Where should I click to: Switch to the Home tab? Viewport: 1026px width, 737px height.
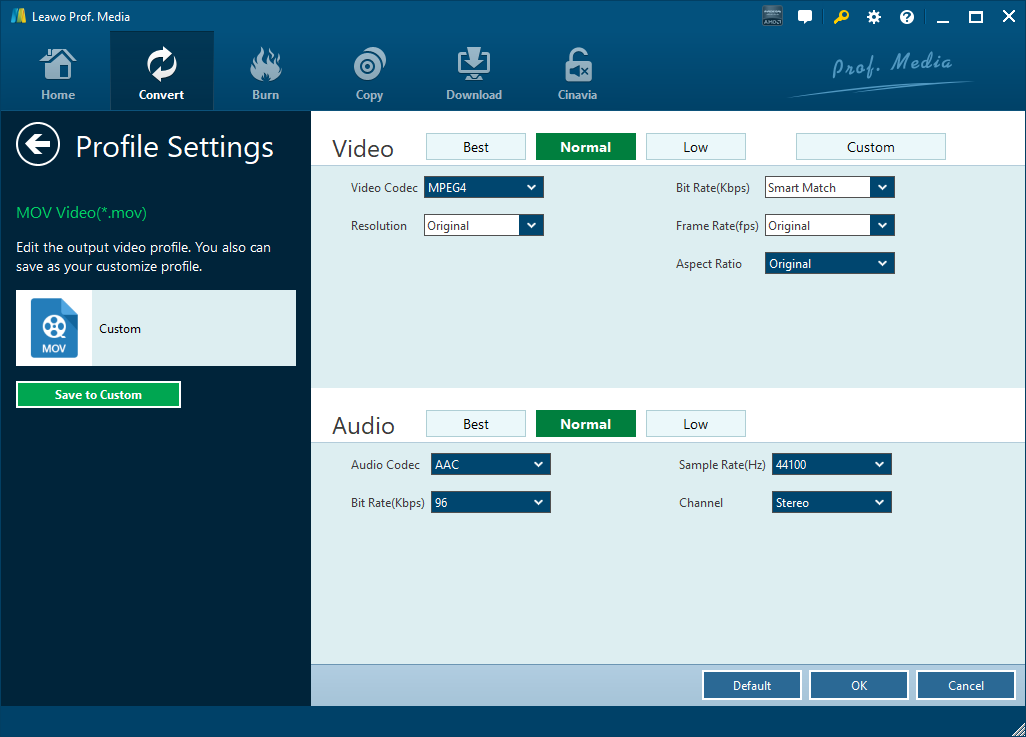tap(58, 74)
